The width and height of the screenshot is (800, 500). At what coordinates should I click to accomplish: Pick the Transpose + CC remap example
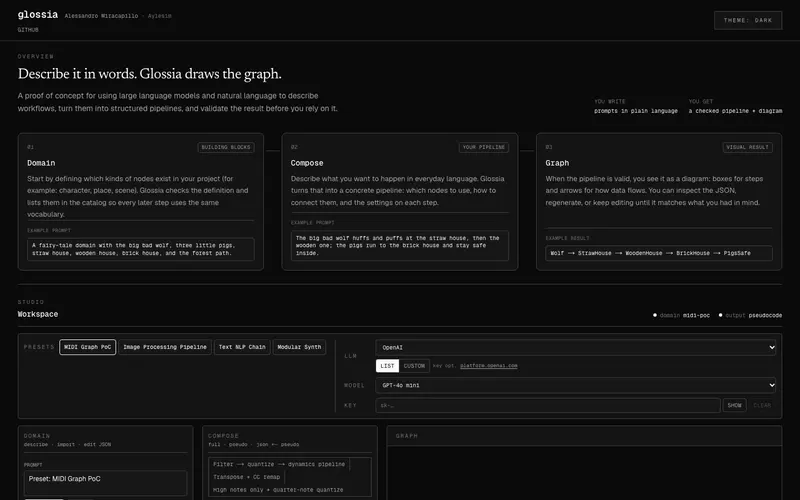246,477
